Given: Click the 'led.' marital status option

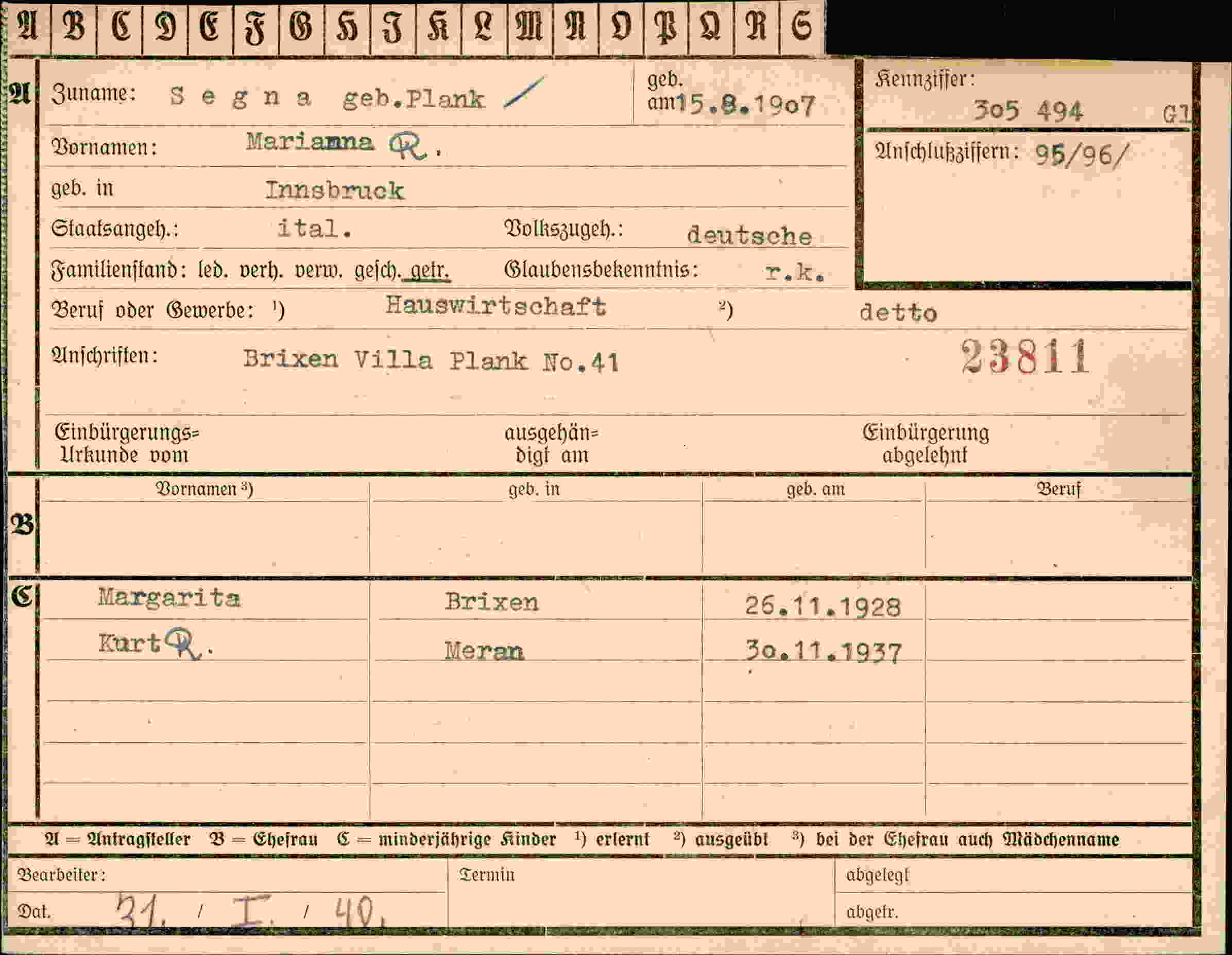Looking at the screenshot, I should [213, 271].
